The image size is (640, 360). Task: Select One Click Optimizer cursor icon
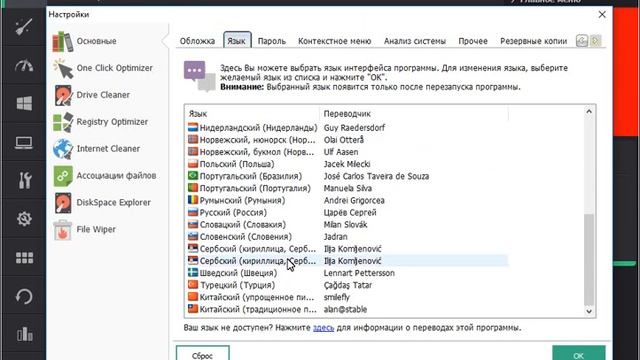[63, 68]
